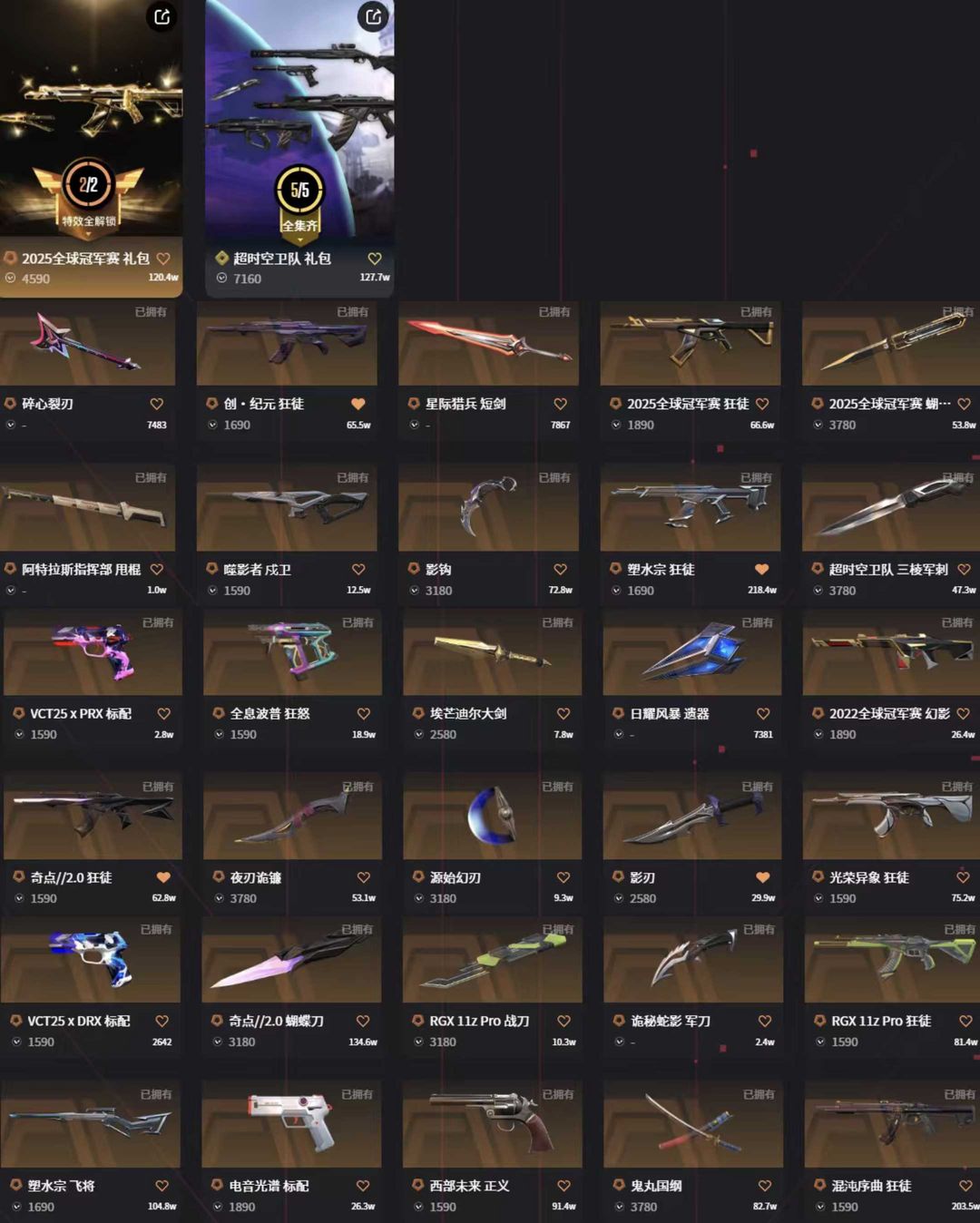Click the 2/2 特效全解锁 badge
Screen dimensions: 980x1223
point(89,192)
